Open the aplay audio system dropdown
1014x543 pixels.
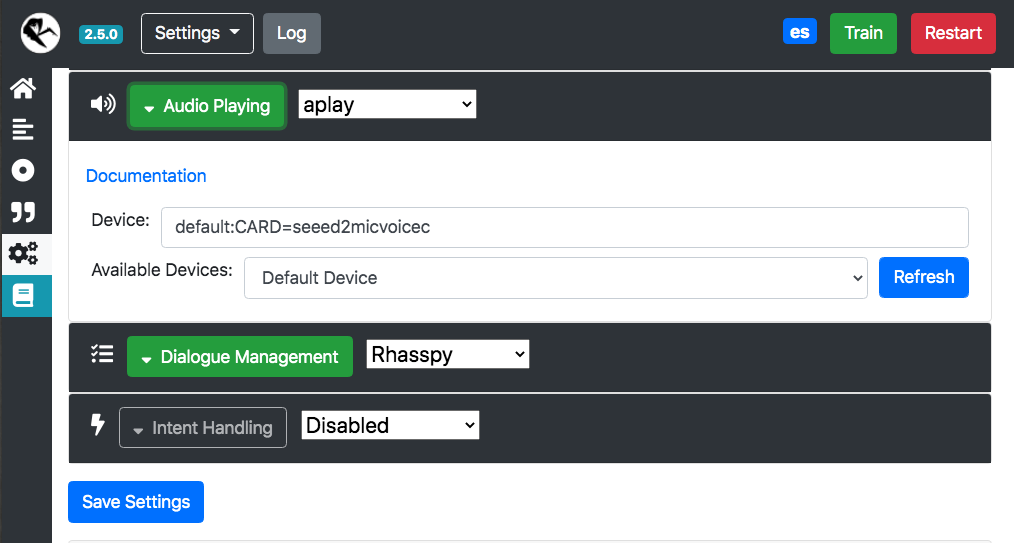point(387,104)
